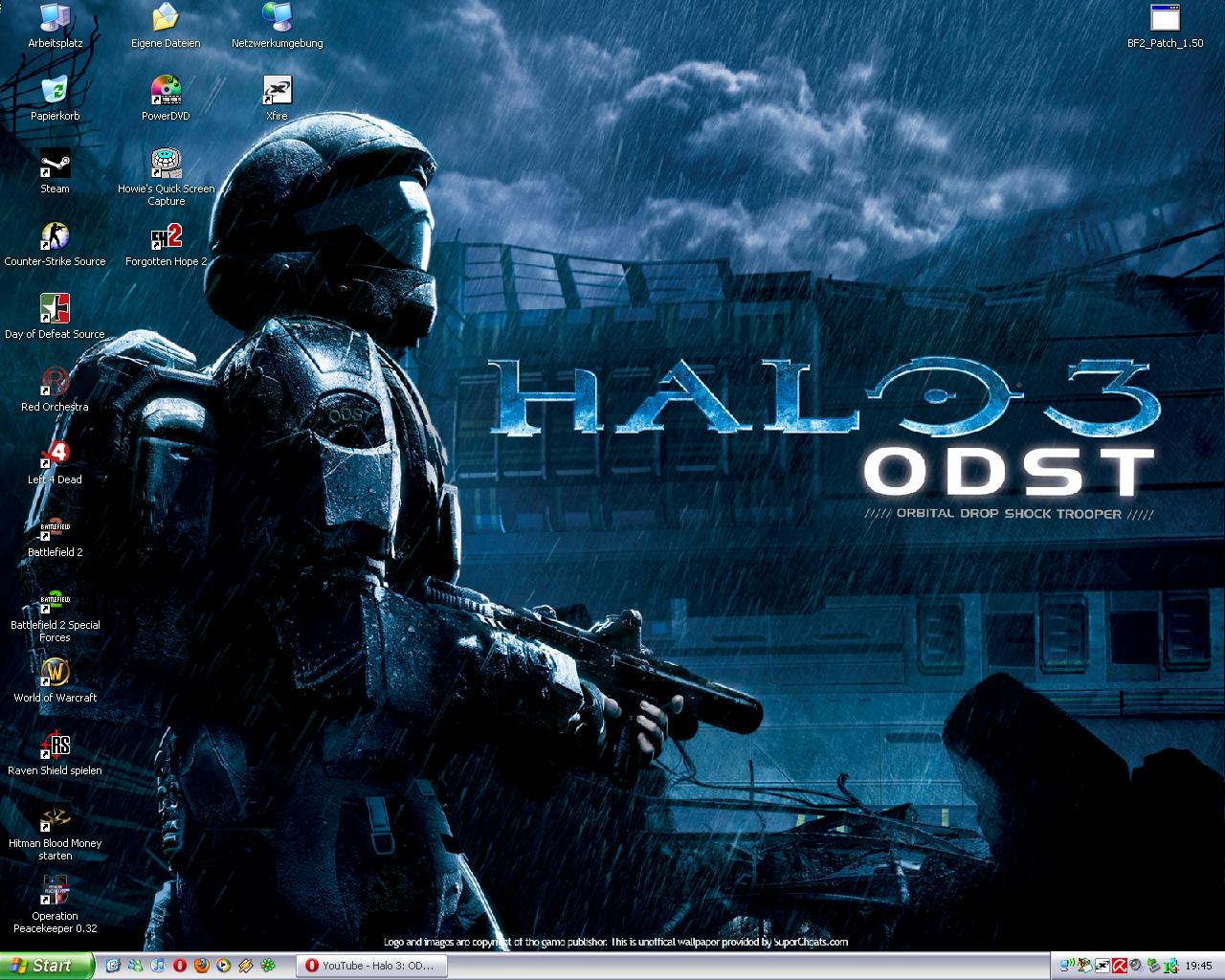Open the PowerDVD desktop icon
Viewport: 1225px width, 980px height.
[166, 93]
